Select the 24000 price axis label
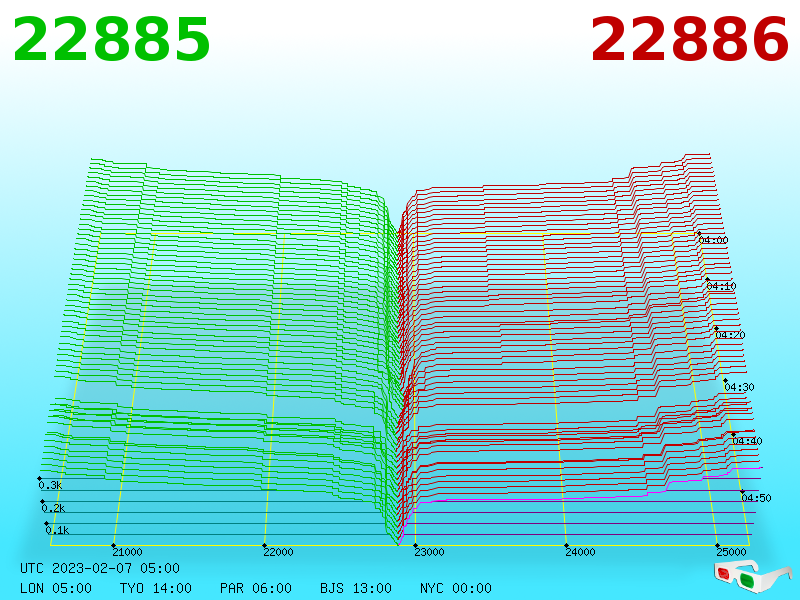 581,552
